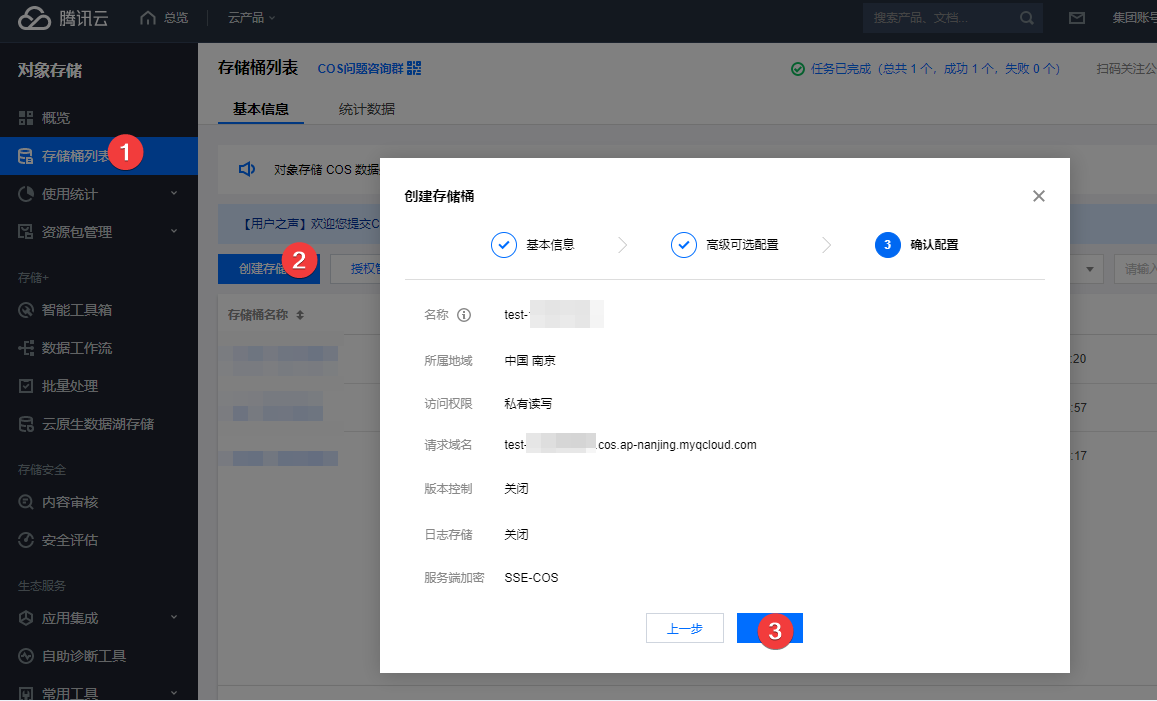Open the 内容审核 content moderation icon
1157x701 pixels.
[27, 501]
